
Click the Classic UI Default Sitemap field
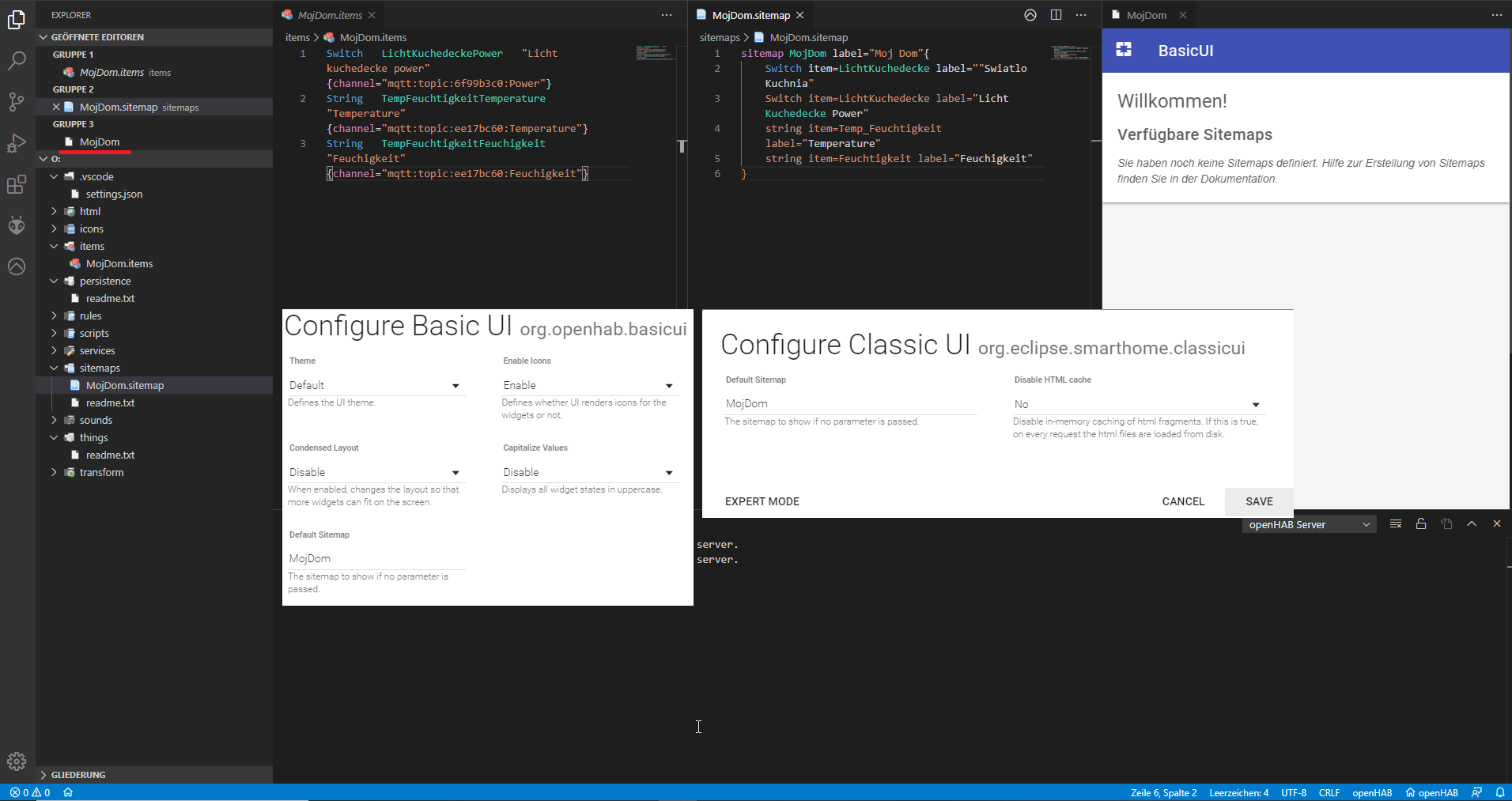tap(851, 403)
